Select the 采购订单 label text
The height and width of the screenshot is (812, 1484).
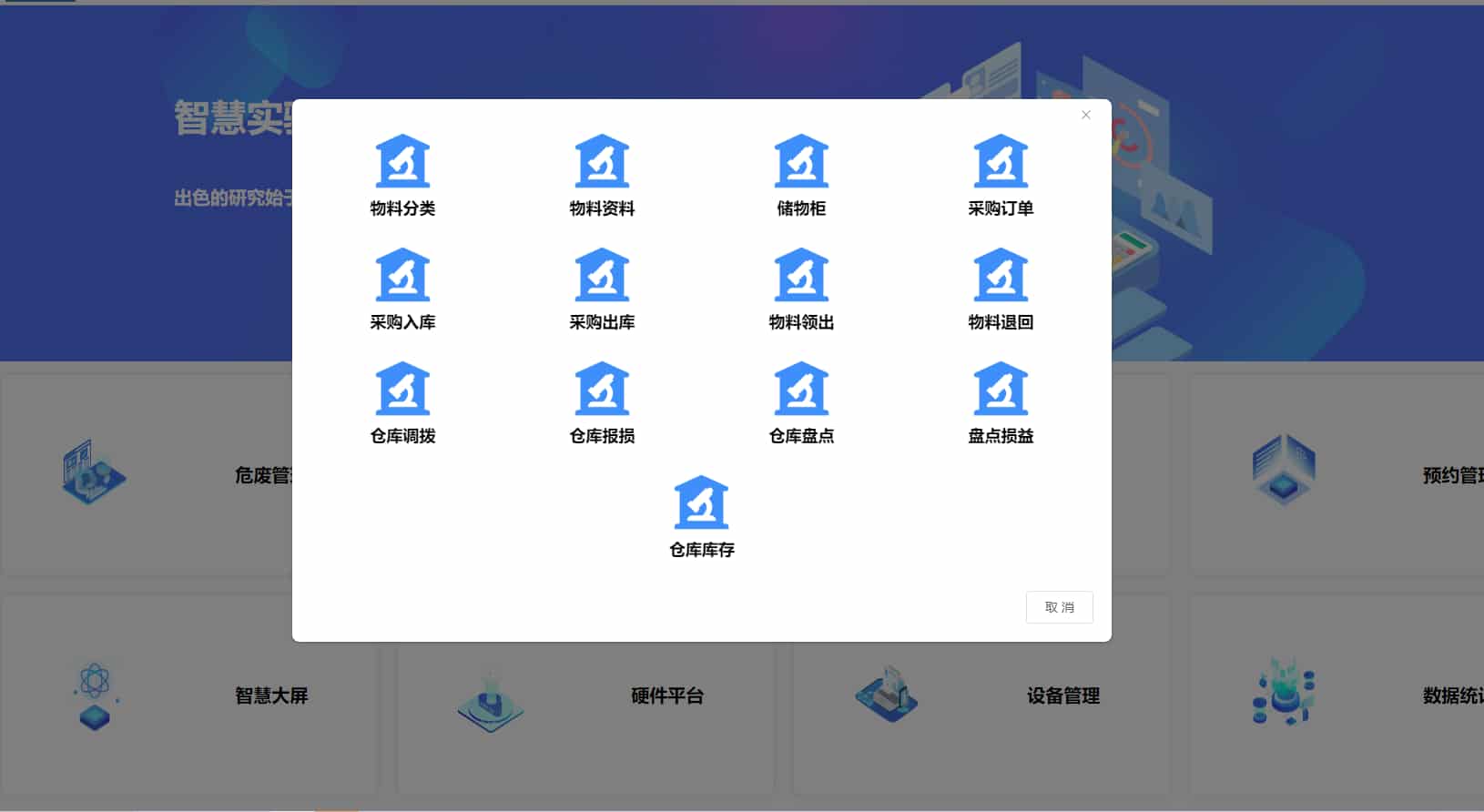click(x=1001, y=208)
